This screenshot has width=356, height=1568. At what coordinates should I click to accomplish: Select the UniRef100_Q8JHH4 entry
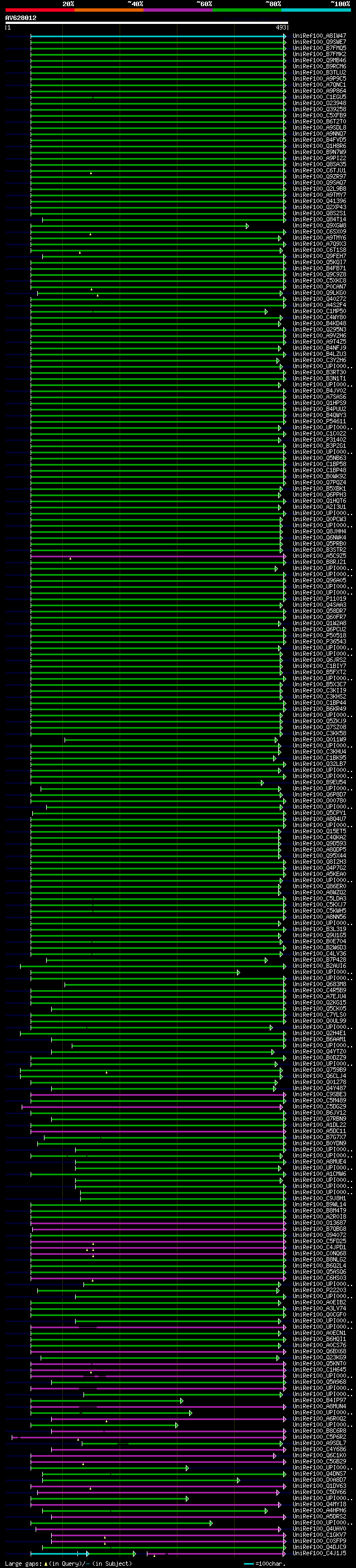pos(319,531)
